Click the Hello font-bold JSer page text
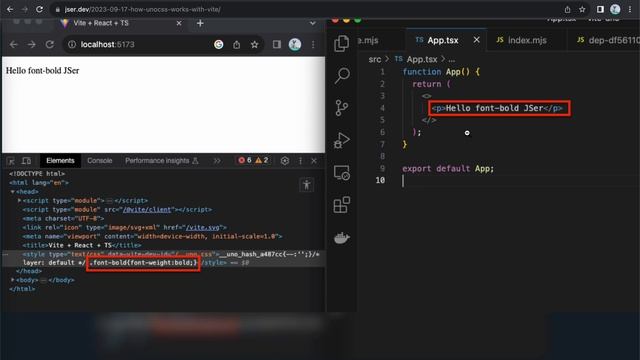This screenshot has height=360, width=640. (x=42, y=71)
